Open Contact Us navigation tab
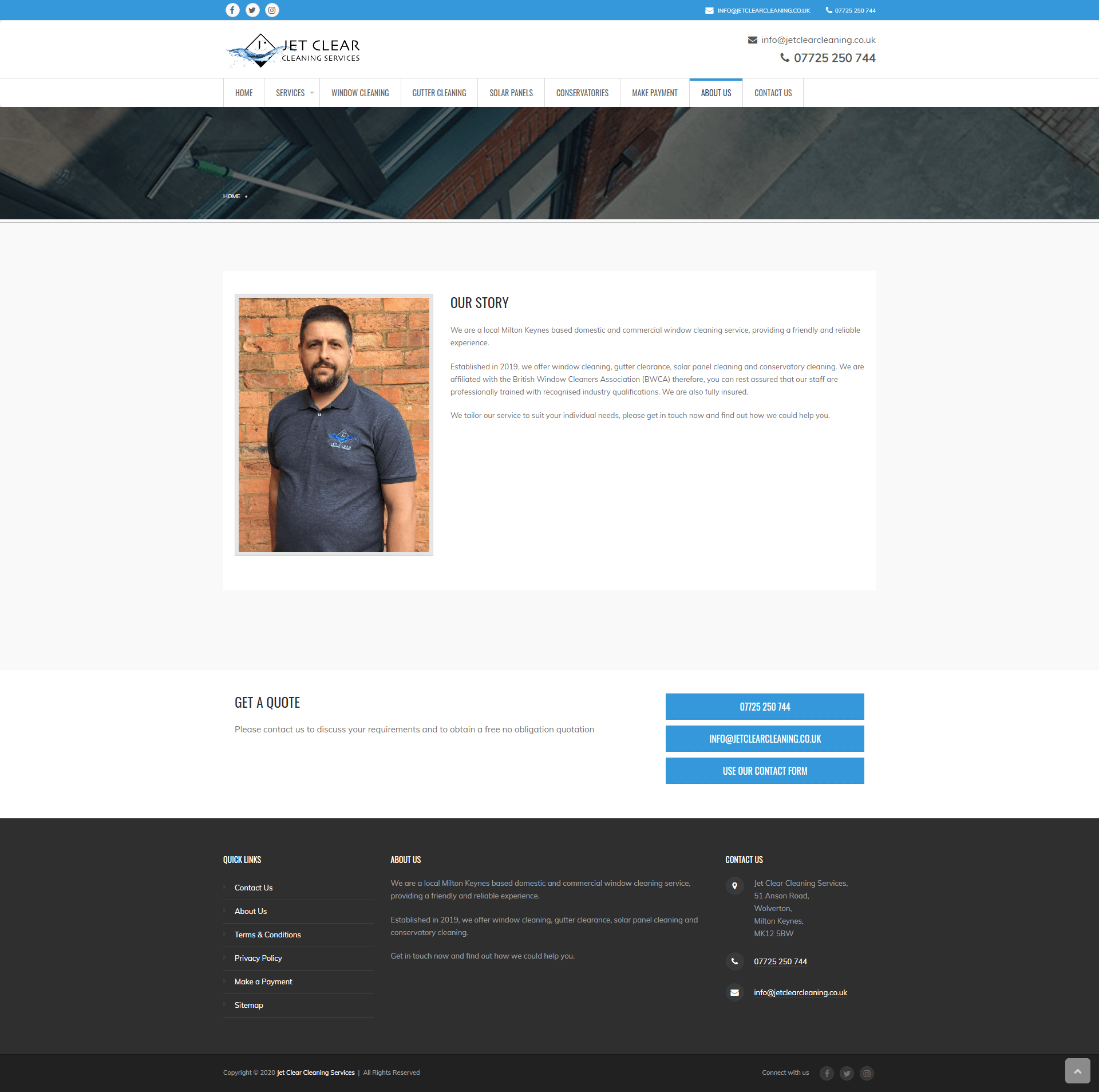This screenshot has width=1099, height=1092. [773, 93]
